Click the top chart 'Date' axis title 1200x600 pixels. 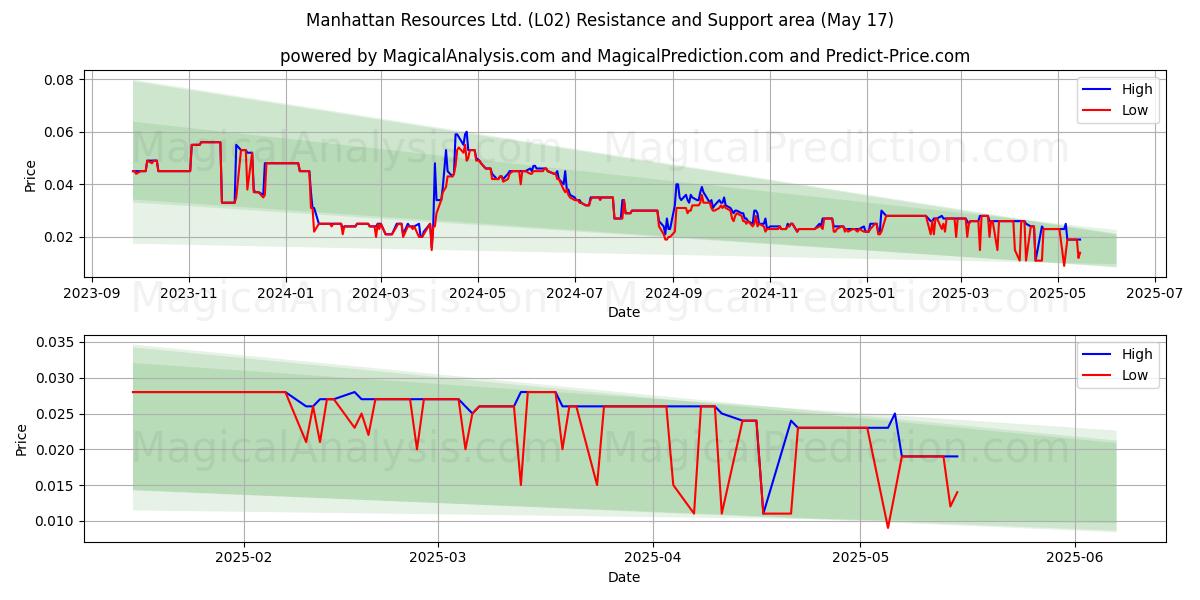pos(624,313)
